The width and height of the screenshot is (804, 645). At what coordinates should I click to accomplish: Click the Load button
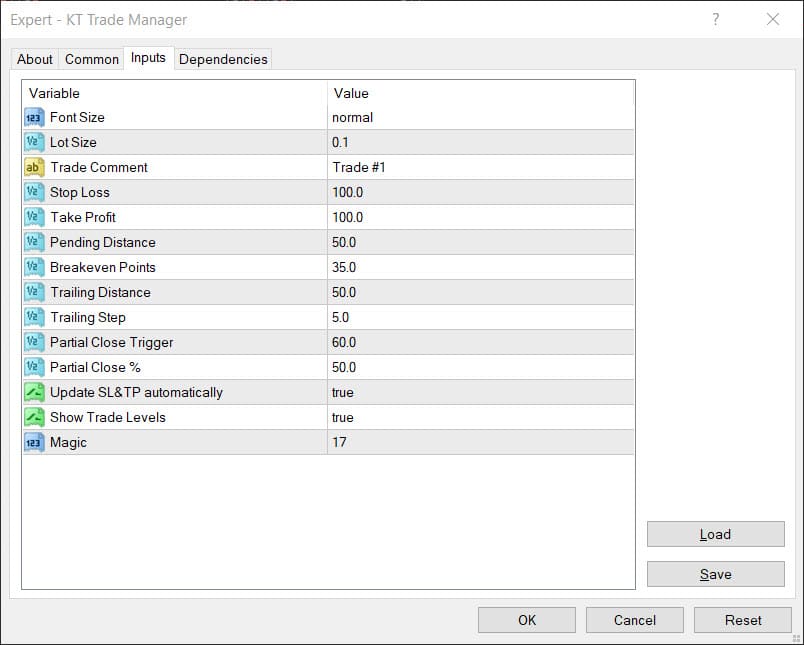click(715, 534)
